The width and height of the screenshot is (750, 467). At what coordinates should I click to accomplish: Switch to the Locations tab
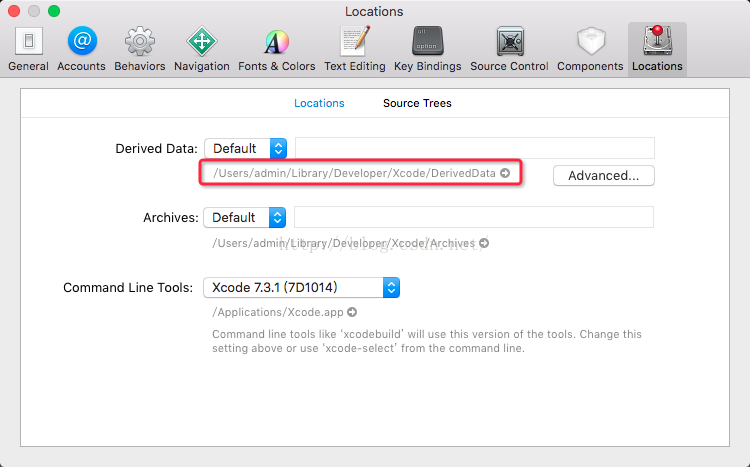319,103
